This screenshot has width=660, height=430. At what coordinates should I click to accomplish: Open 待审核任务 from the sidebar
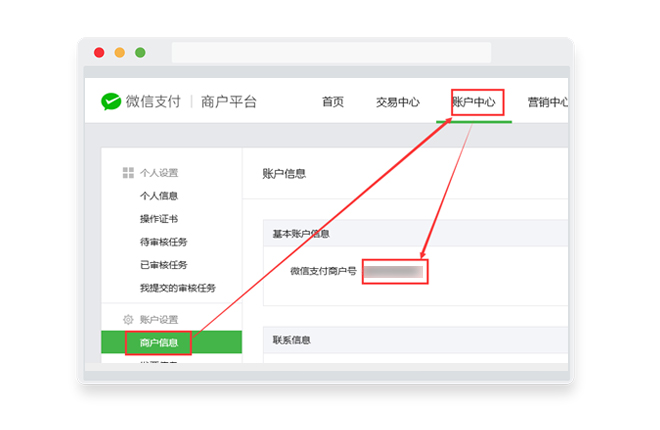click(164, 242)
